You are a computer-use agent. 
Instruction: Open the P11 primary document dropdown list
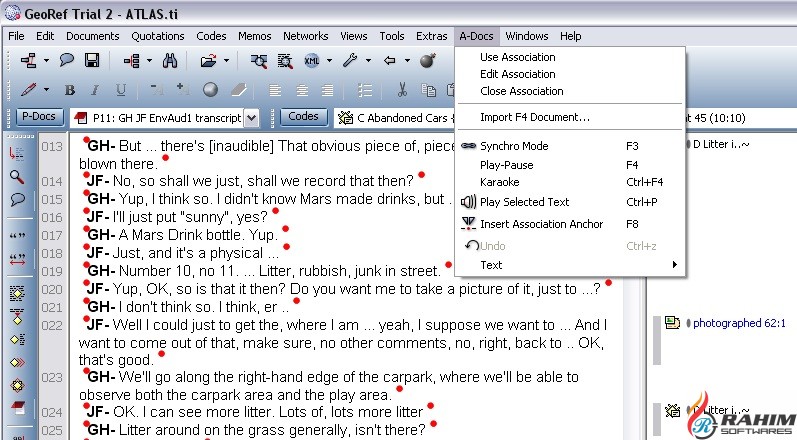pos(252,118)
